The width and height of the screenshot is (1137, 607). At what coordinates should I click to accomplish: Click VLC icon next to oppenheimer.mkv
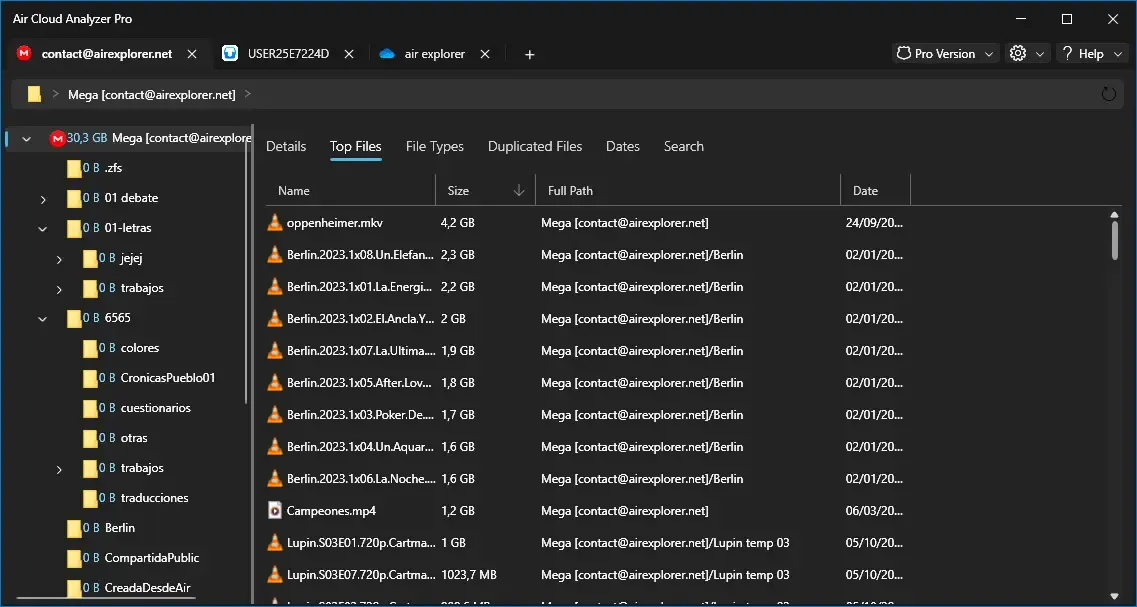[x=275, y=223]
